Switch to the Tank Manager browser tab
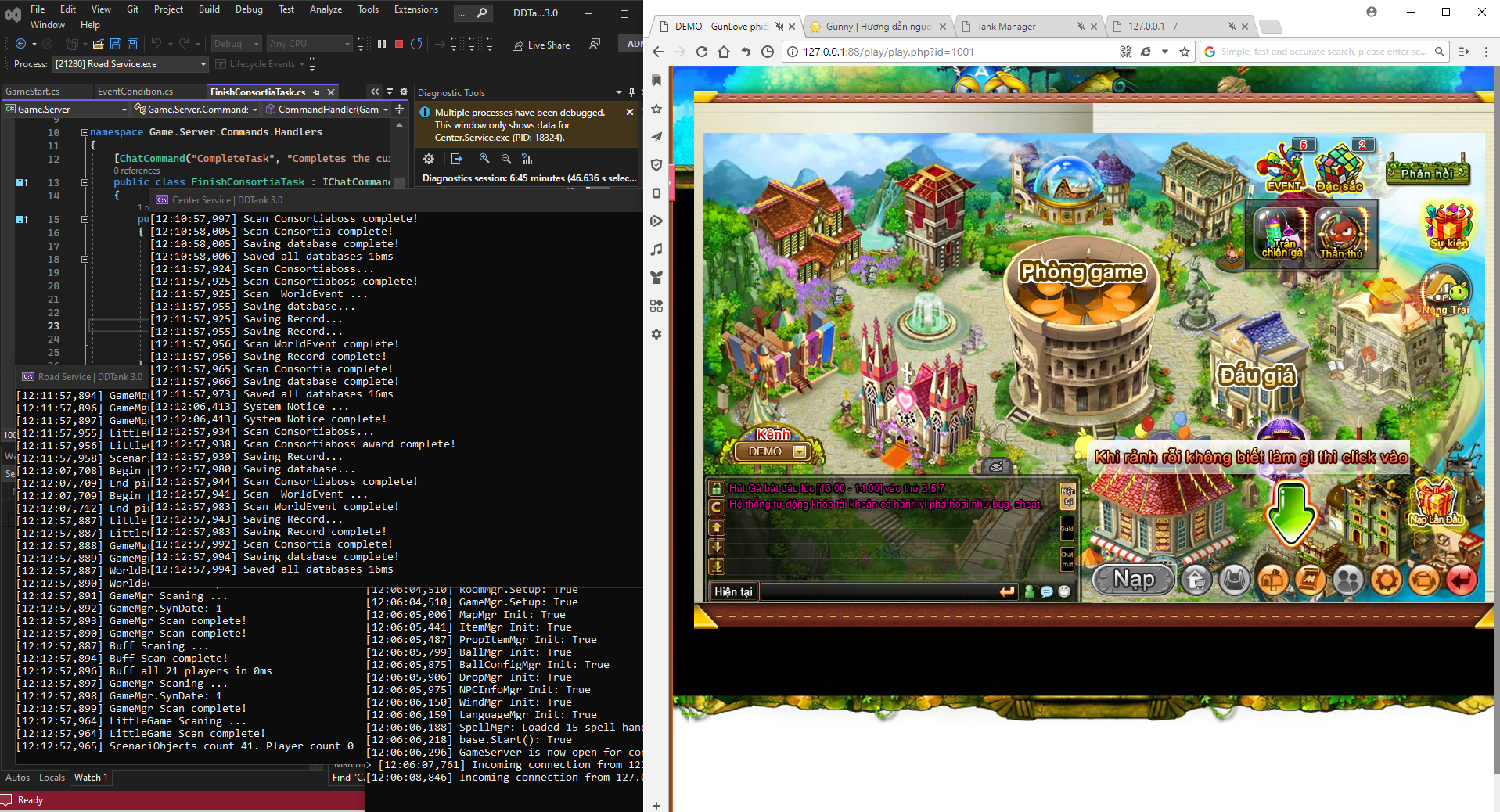The image size is (1500, 812). point(1006,27)
